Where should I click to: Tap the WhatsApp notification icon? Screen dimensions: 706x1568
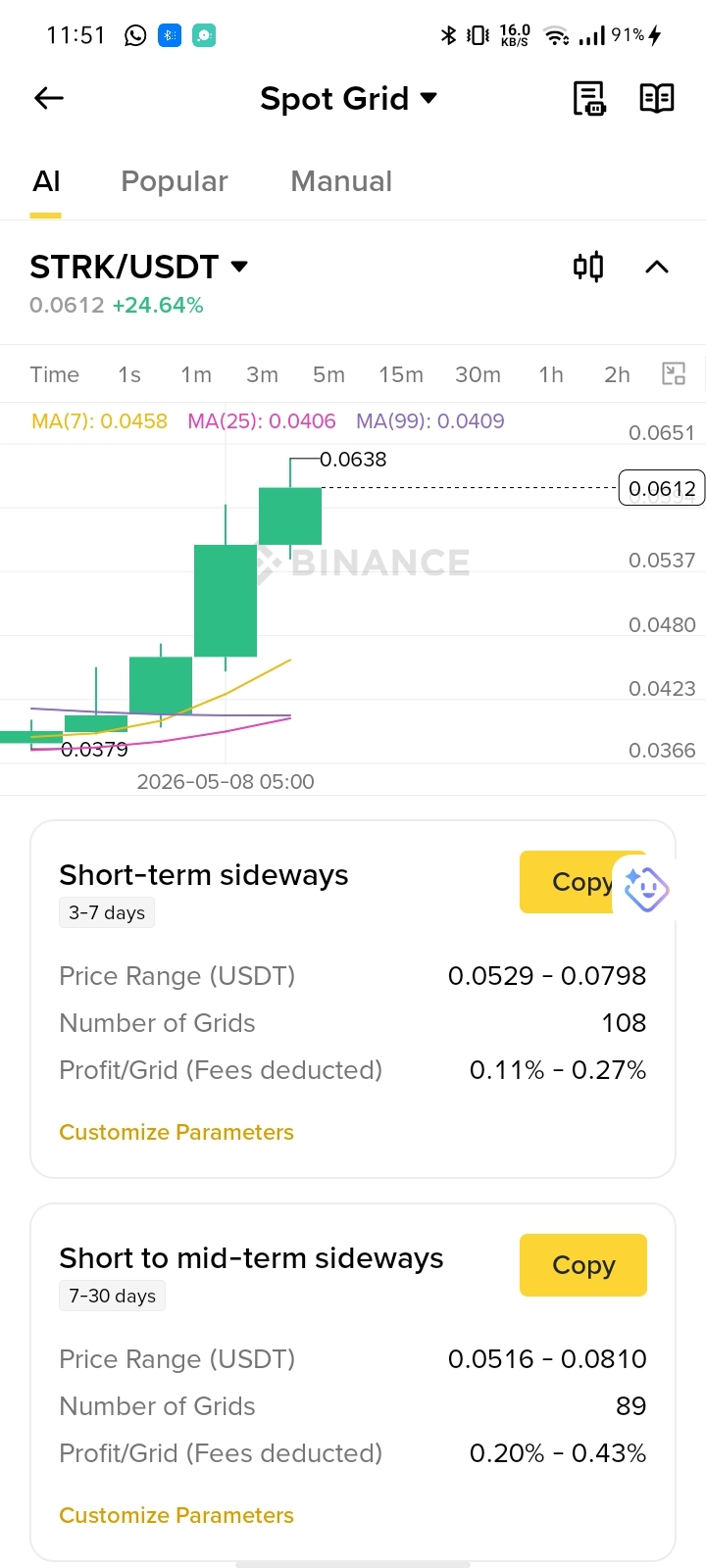click(135, 35)
